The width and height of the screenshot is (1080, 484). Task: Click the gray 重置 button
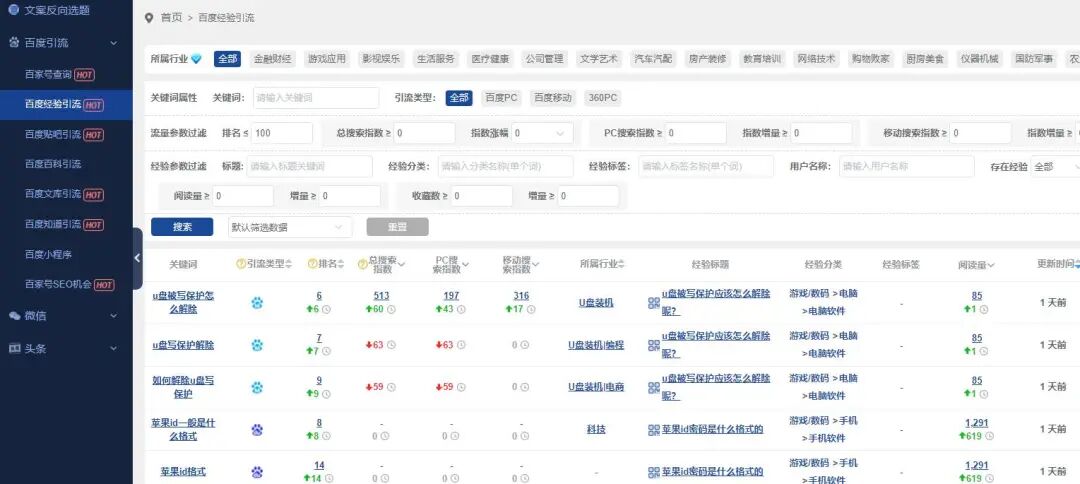397,227
